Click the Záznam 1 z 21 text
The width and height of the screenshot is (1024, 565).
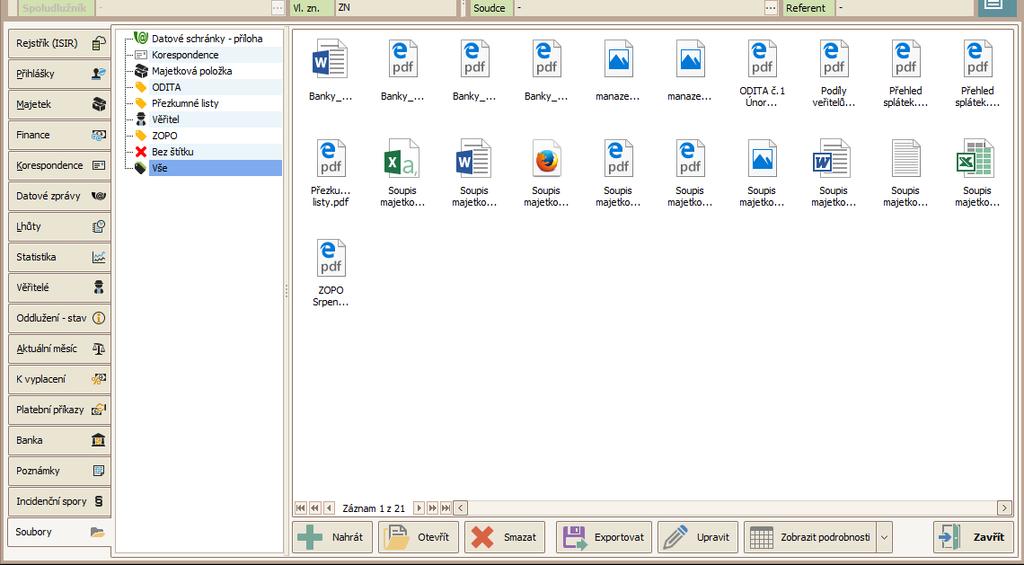(x=374, y=508)
